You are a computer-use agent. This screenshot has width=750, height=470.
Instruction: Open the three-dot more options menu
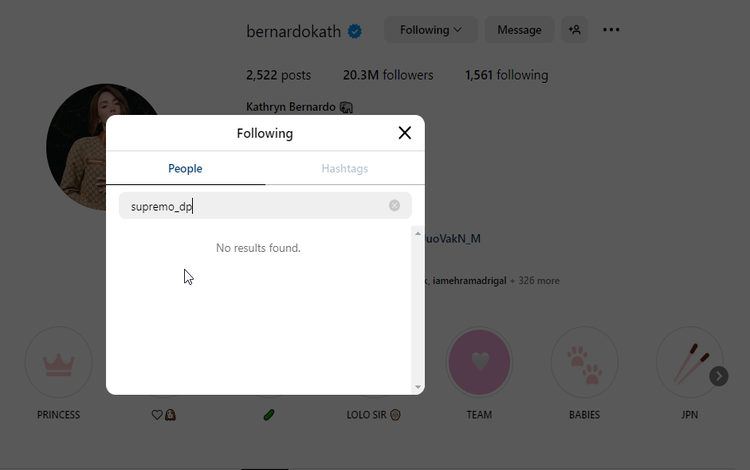[611, 30]
